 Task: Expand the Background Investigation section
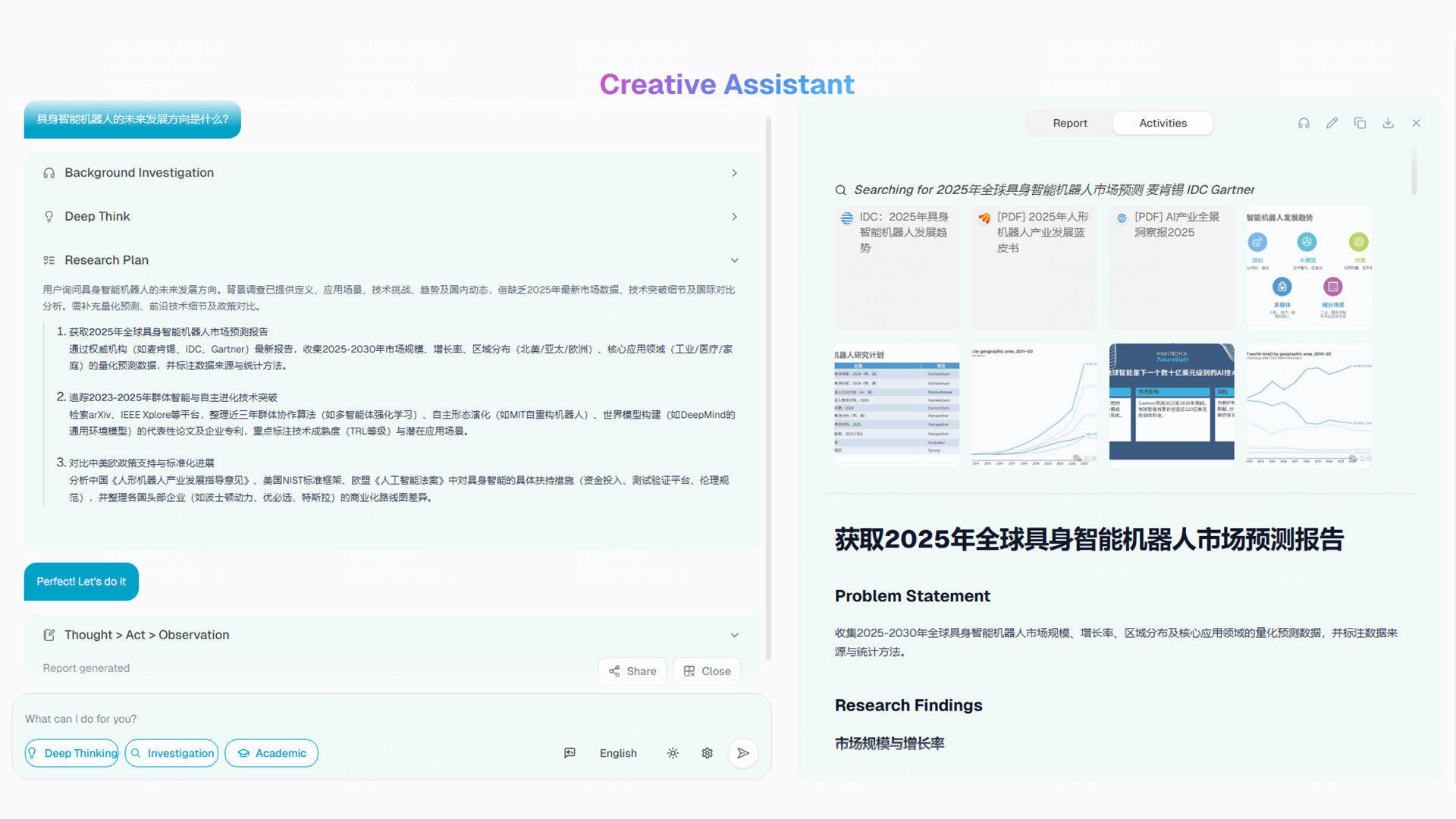(x=734, y=173)
